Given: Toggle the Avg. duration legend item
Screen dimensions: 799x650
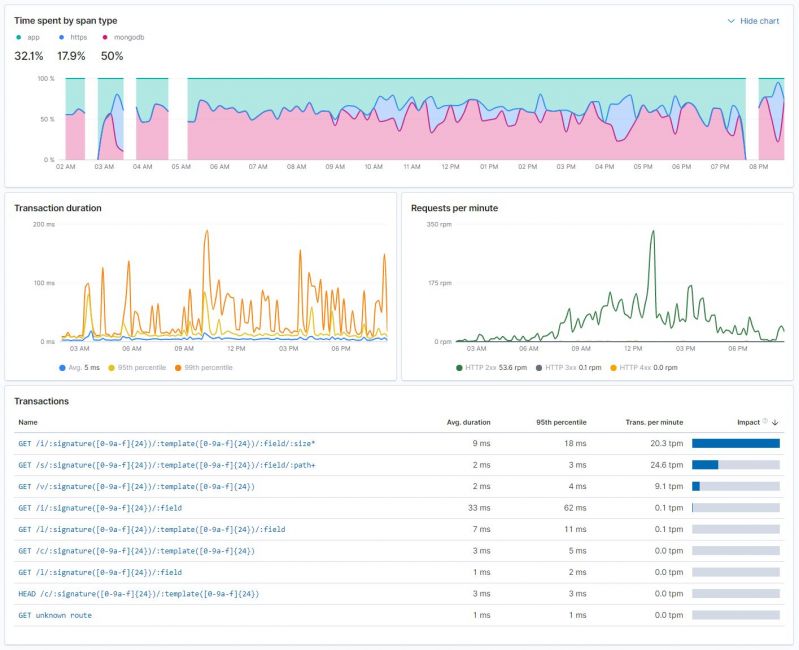Looking at the screenshot, I should coord(79,367).
